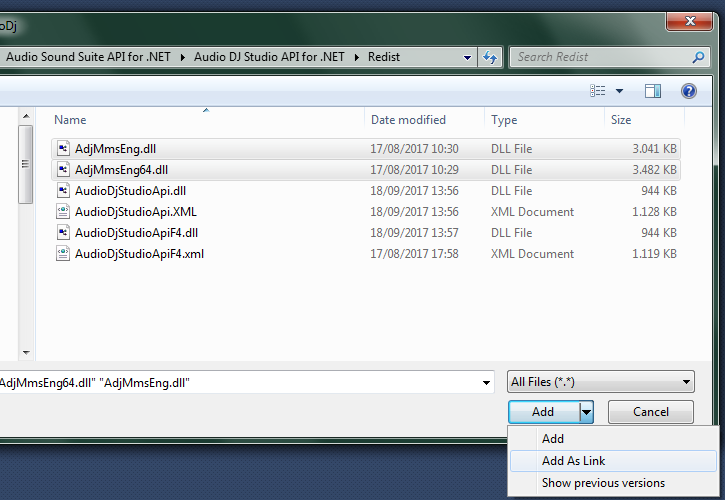
Task: Click the AudioDjStudioApi.XML file icon
Action: pos(63,212)
